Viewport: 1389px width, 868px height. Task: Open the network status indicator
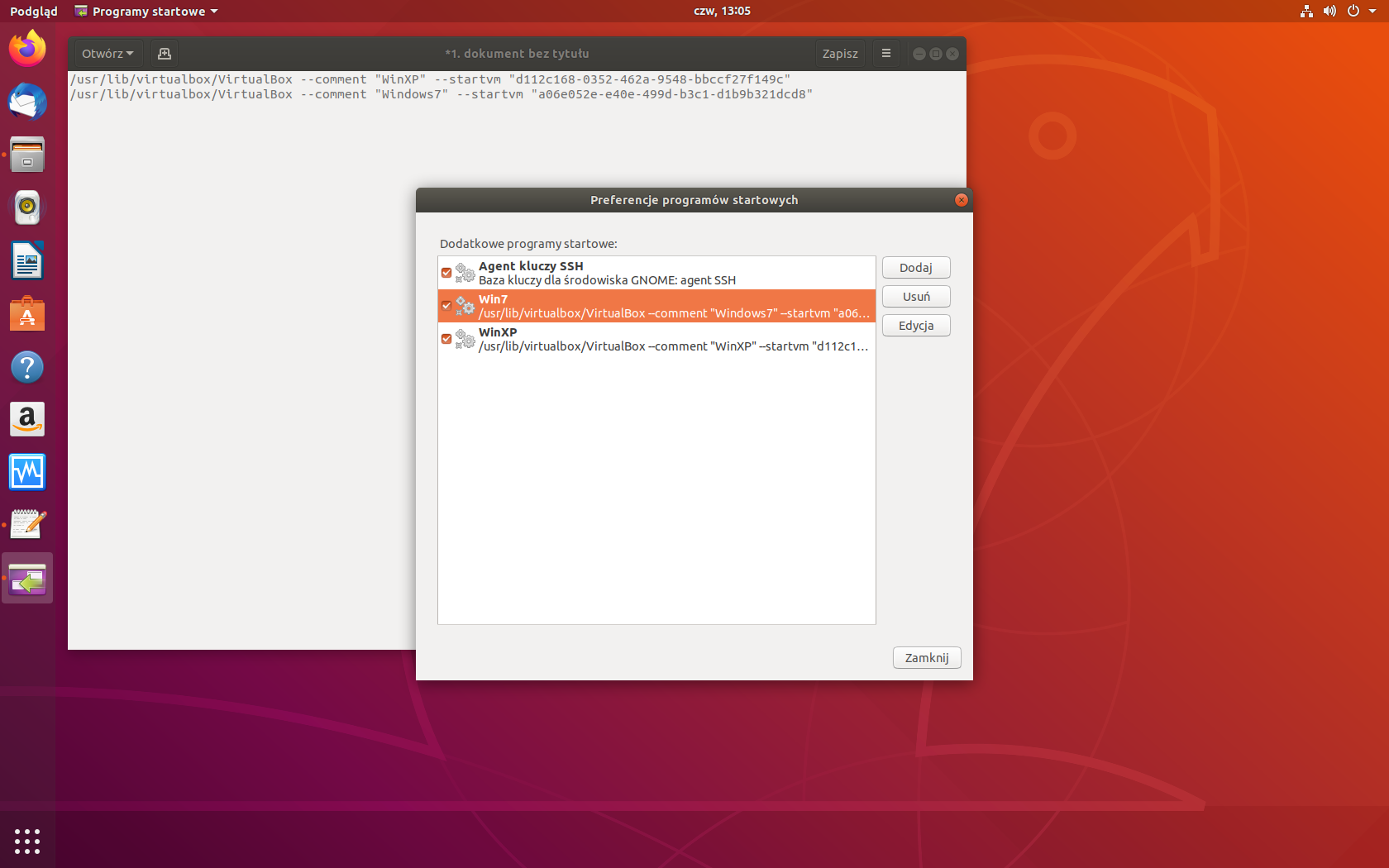[x=1306, y=11]
